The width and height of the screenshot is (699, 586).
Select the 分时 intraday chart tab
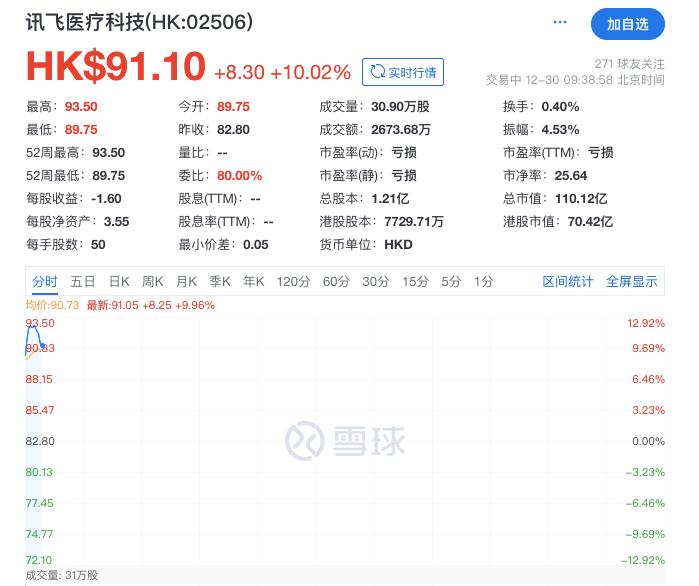click(x=45, y=282)
